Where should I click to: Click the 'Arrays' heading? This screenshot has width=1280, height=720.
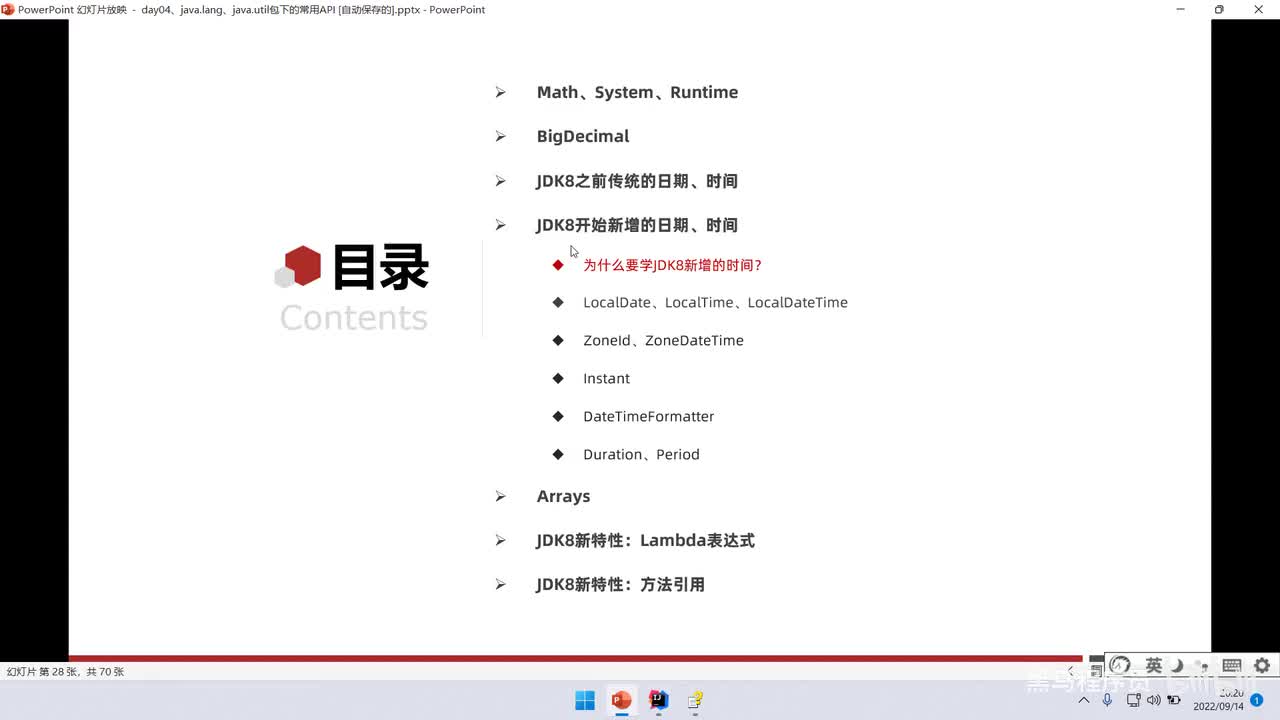pyautogui.click(x=563, y=496)
